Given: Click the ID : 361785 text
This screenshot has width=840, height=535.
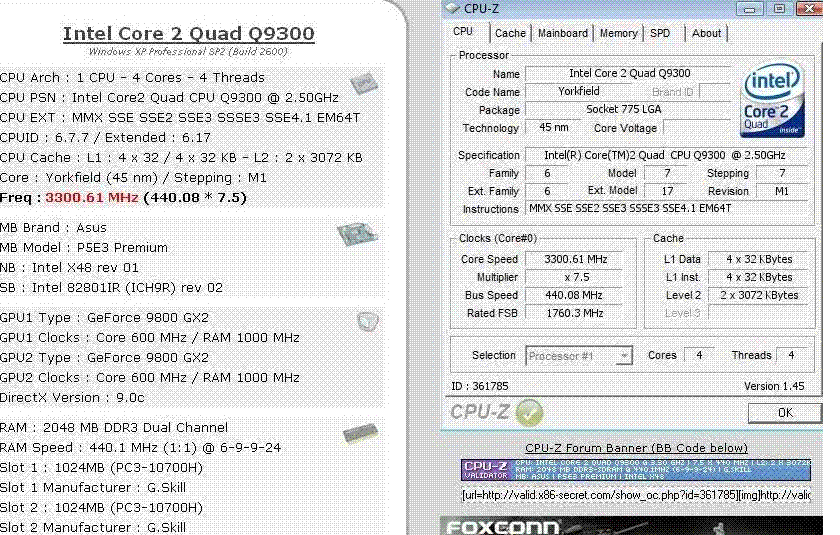Looking at the screenshot, I should pos(479,386).
